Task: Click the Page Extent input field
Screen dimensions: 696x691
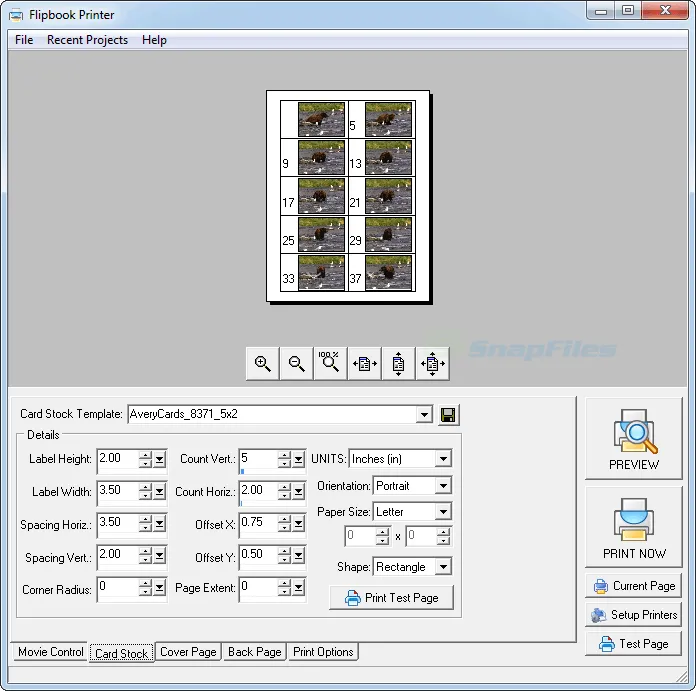Action: (259, 588)
